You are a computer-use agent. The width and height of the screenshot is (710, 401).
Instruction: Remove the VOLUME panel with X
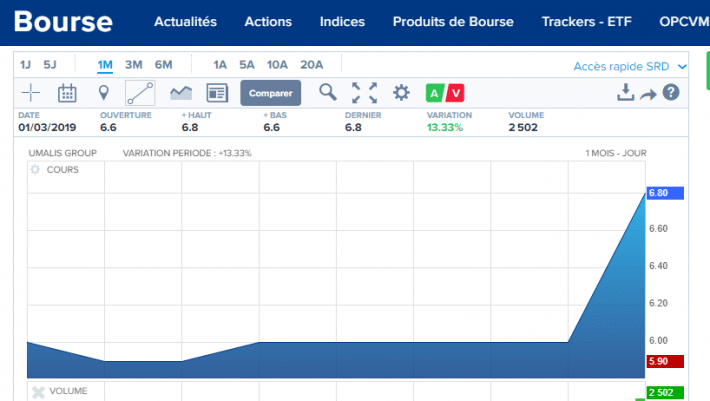(x=38, y=392)
